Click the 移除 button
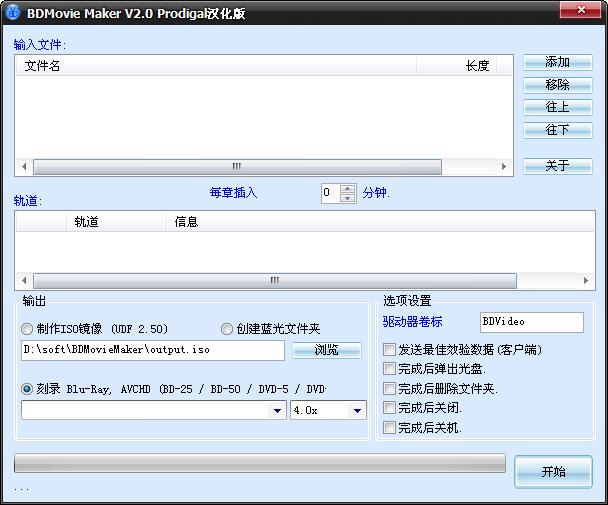 click(x=558, y=85)
